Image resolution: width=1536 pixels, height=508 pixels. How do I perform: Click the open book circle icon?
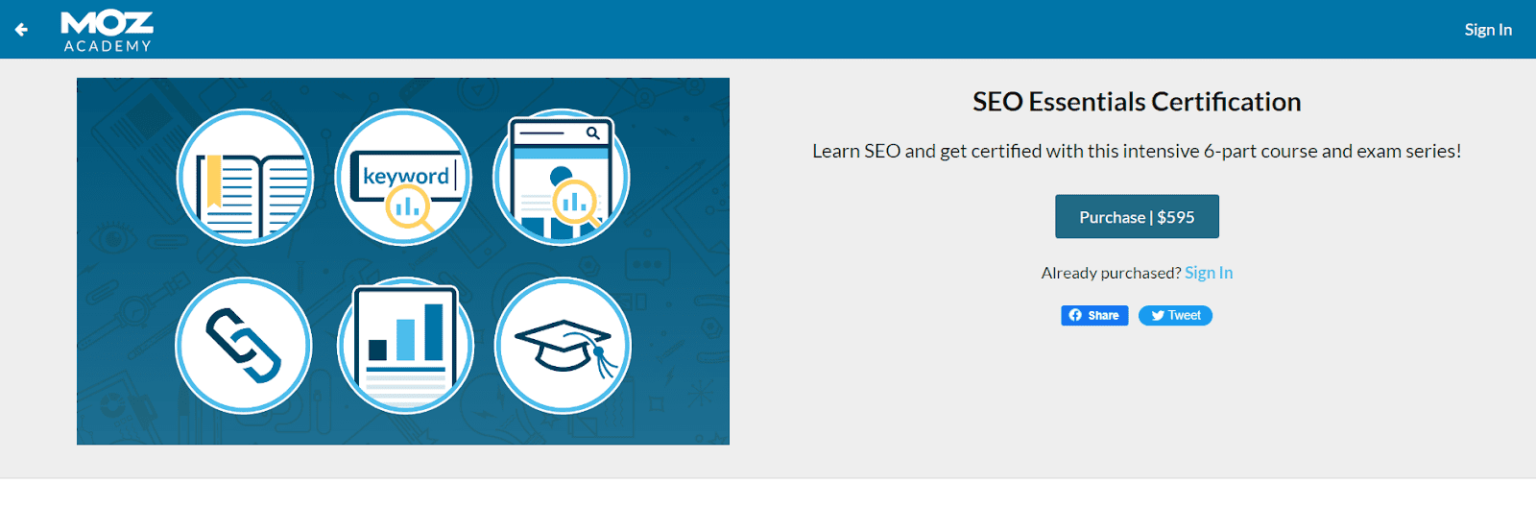[x=245, y=176]
